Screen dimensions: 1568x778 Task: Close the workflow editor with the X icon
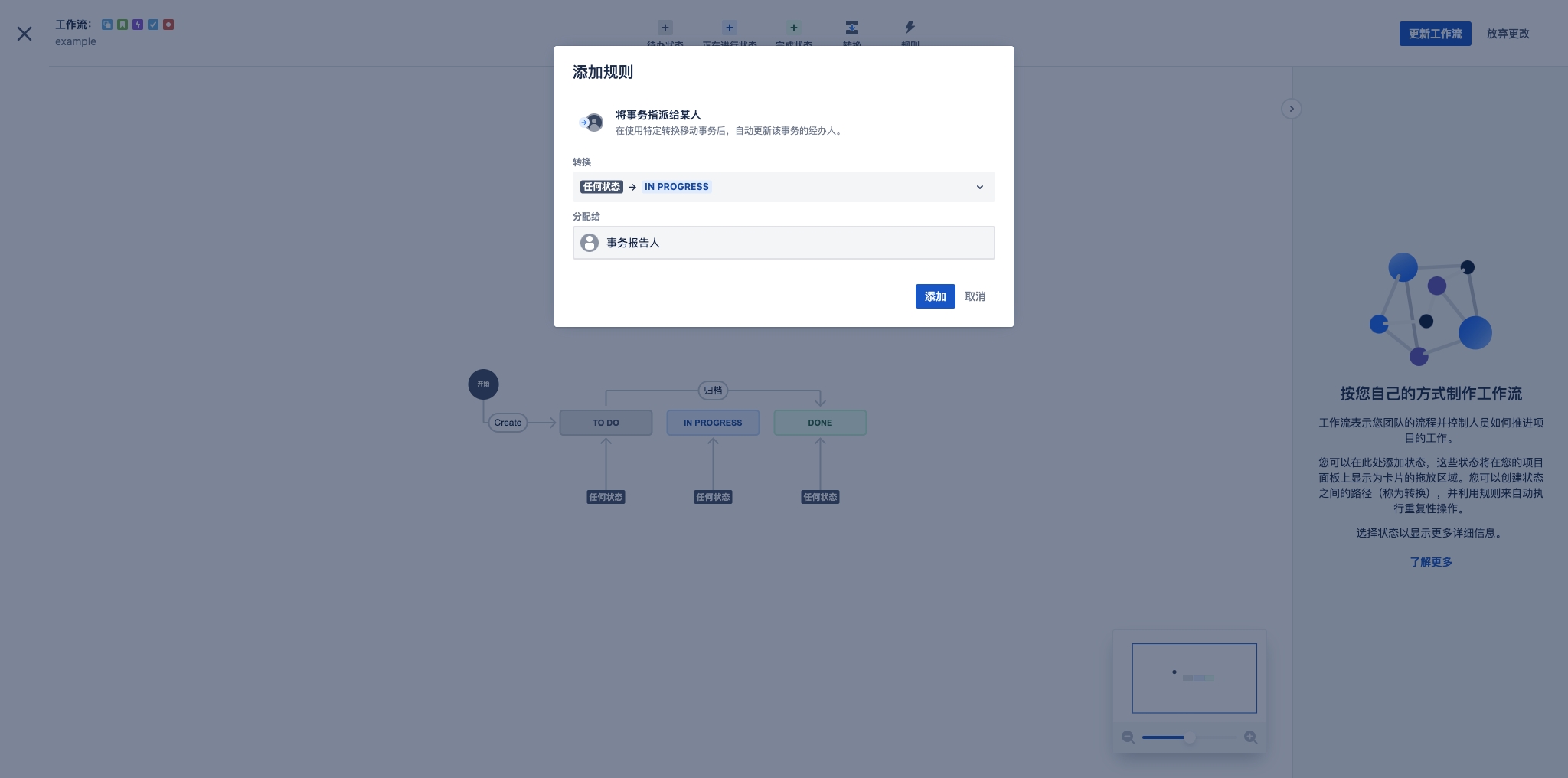click(x=24, y=34)
